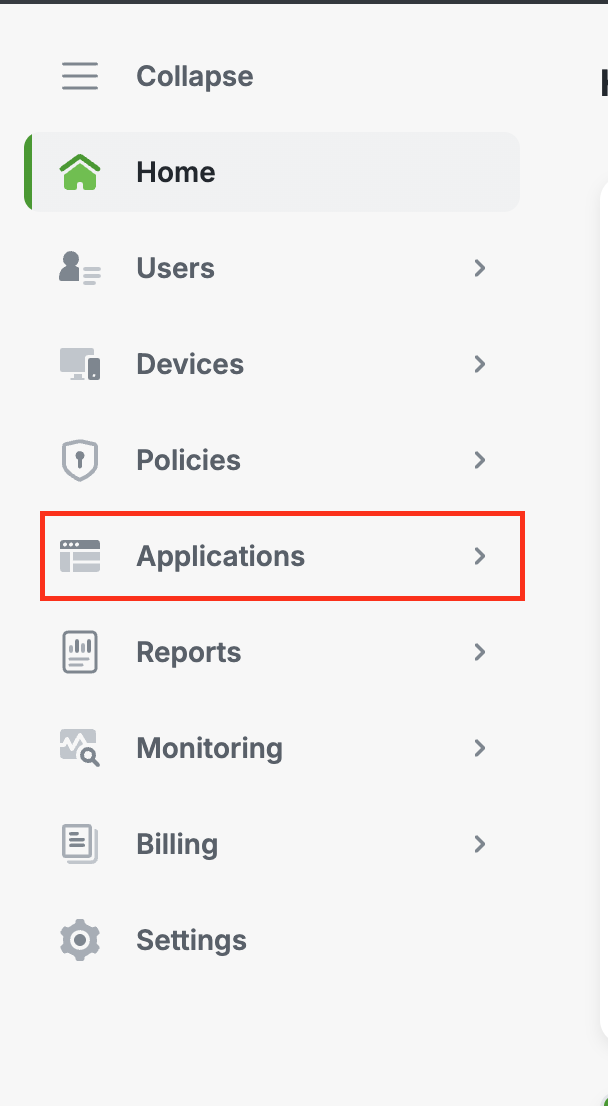Expand the Applications submenu chevron
The width and height of the screenshot is (608, 1106).
(480, 556)
